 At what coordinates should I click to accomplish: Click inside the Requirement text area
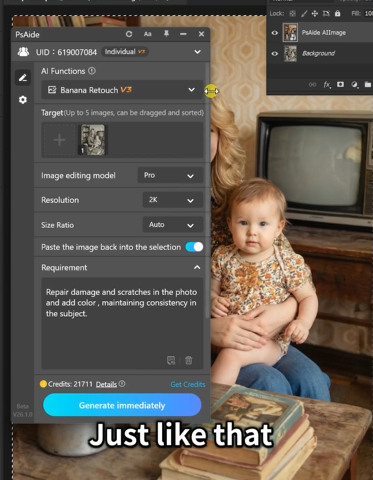pos(122,323)
